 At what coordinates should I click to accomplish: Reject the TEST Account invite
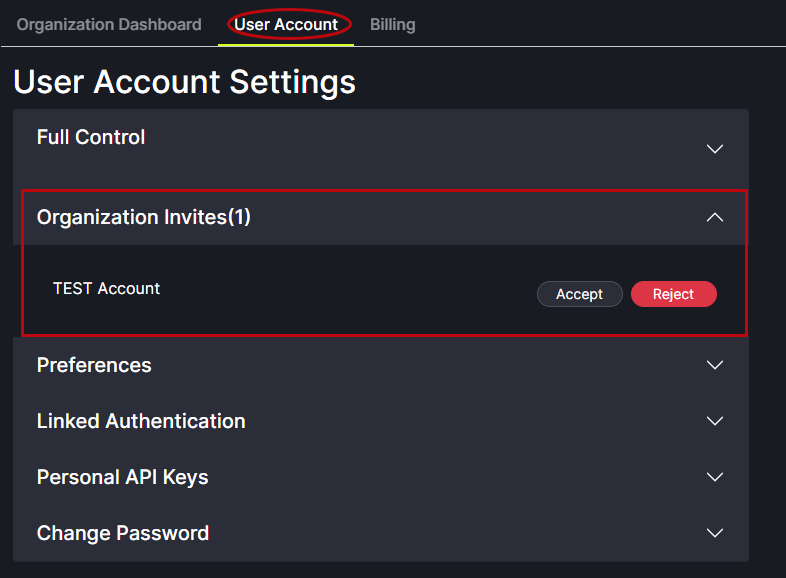pos(673,294)
